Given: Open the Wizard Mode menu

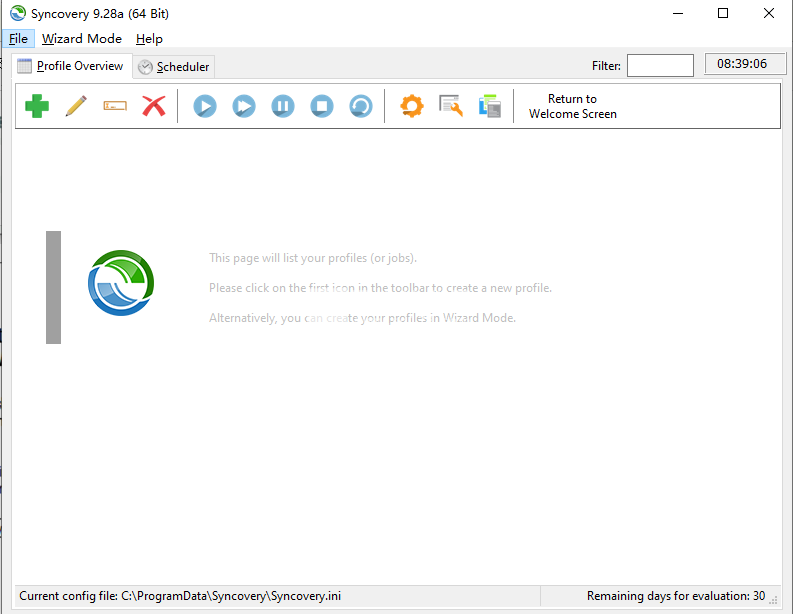Looking at the screenshot, I should [x=81, y=39].
